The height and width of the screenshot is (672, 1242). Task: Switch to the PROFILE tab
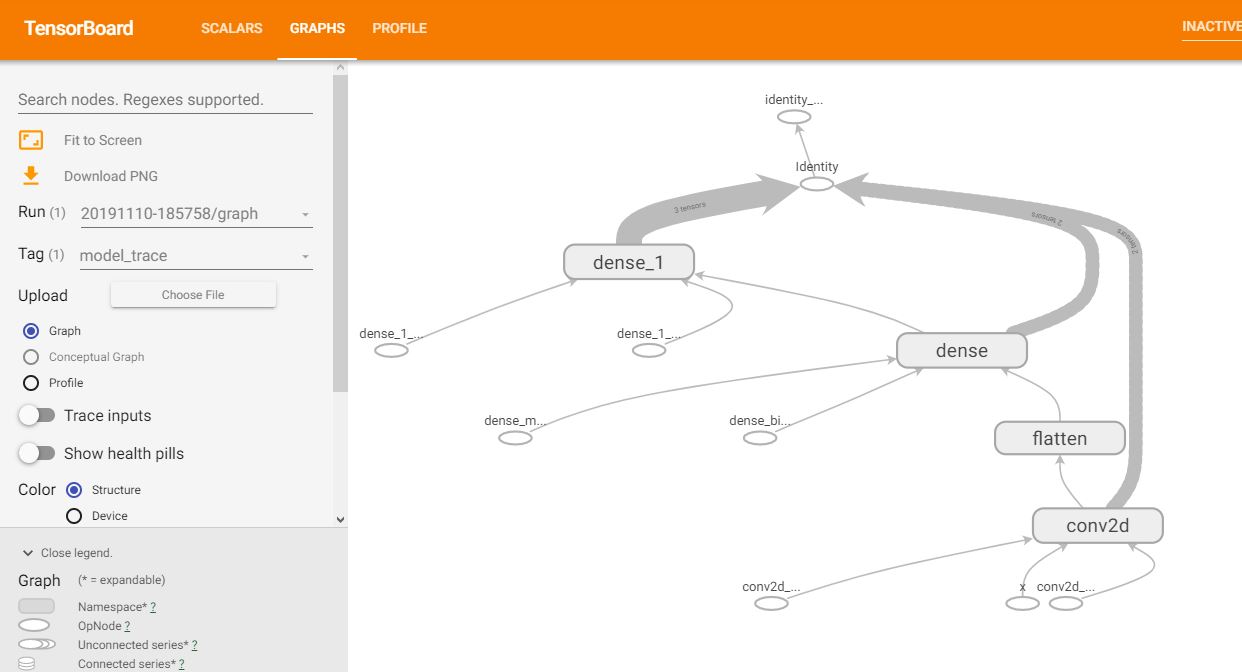(x=400, y=28)
